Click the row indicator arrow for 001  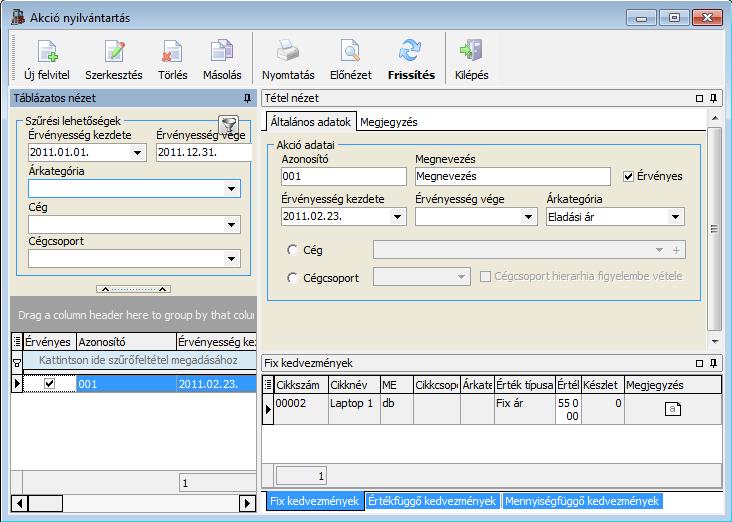17,383
